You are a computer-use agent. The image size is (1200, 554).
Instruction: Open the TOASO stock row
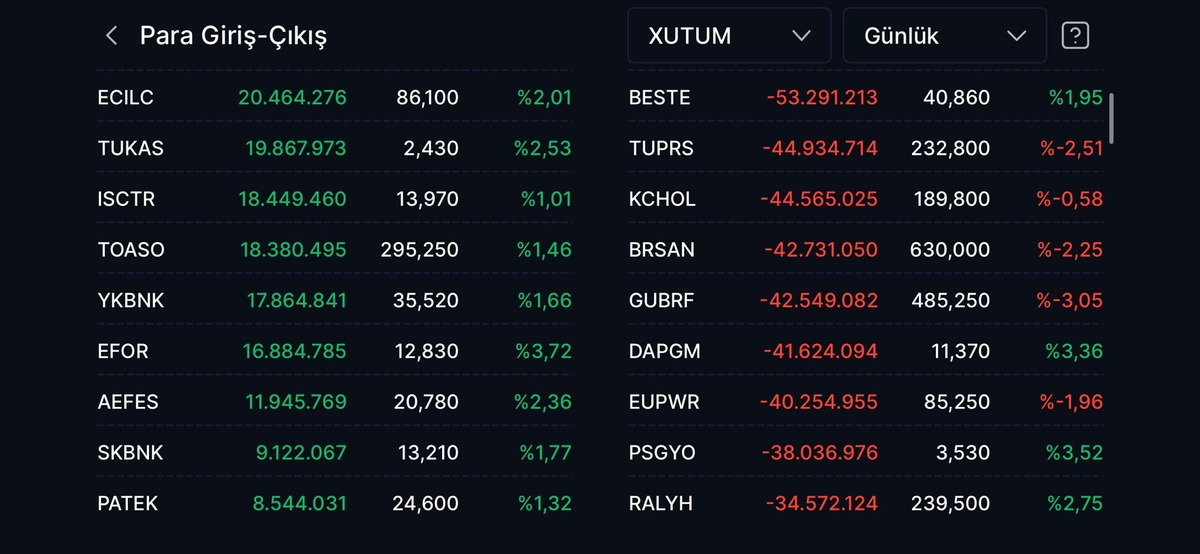click(x=335, y=250)
